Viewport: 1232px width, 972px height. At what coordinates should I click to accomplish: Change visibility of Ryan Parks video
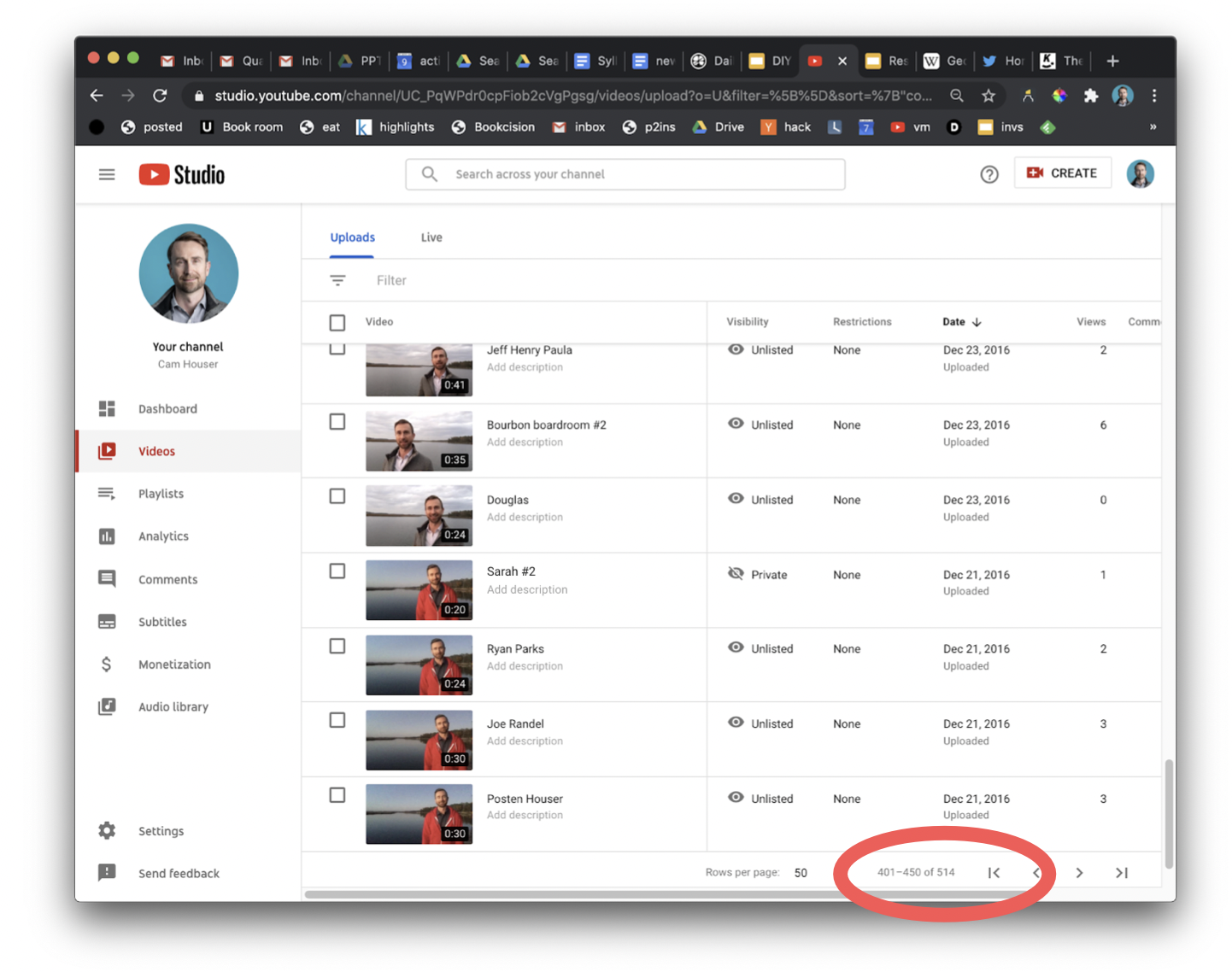point(760,648)
